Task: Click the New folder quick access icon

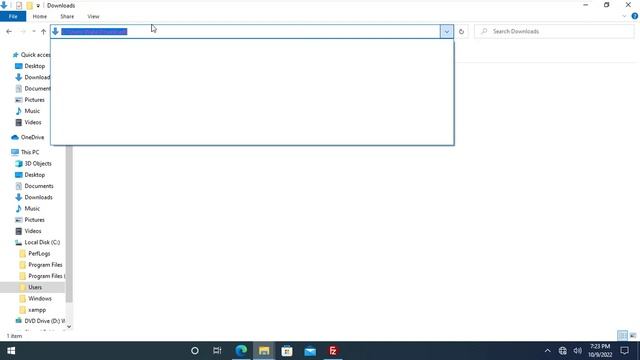Action: click(x=29, y=6)
